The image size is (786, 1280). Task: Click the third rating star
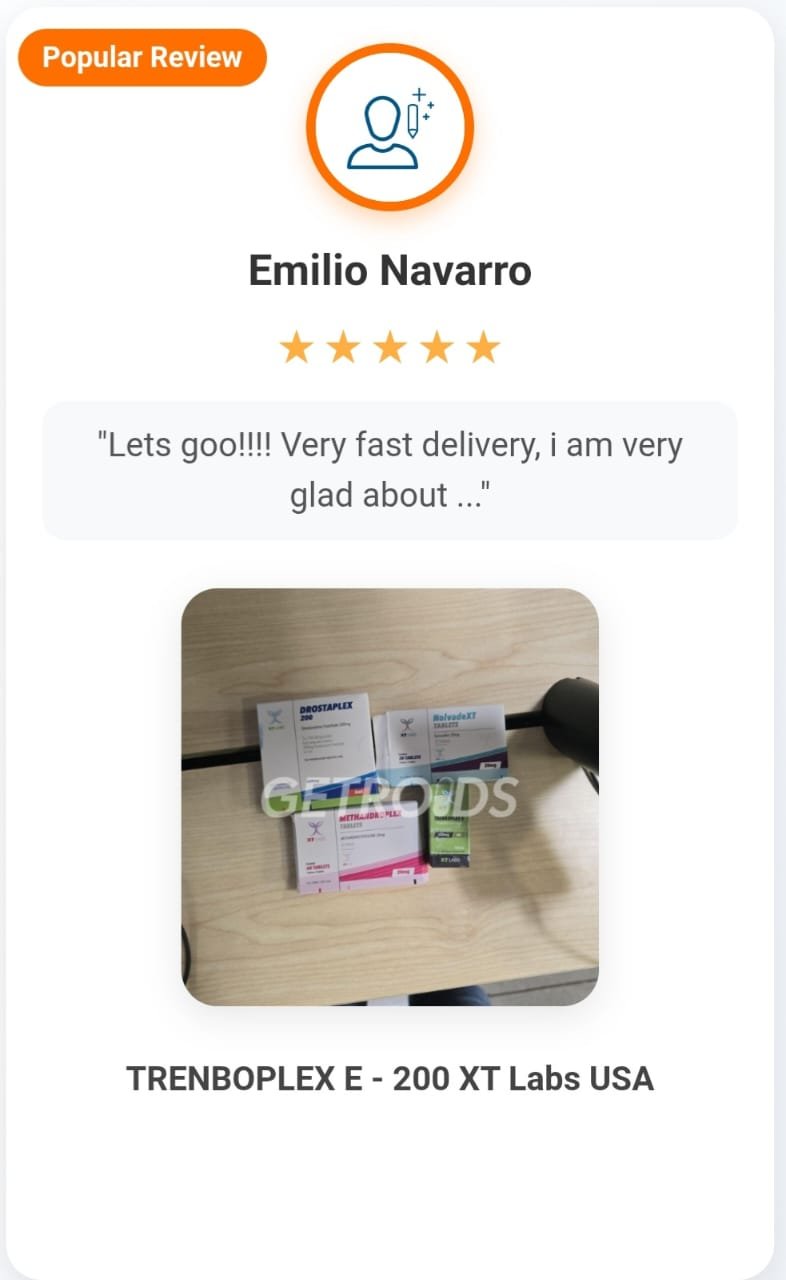(390, 348)
